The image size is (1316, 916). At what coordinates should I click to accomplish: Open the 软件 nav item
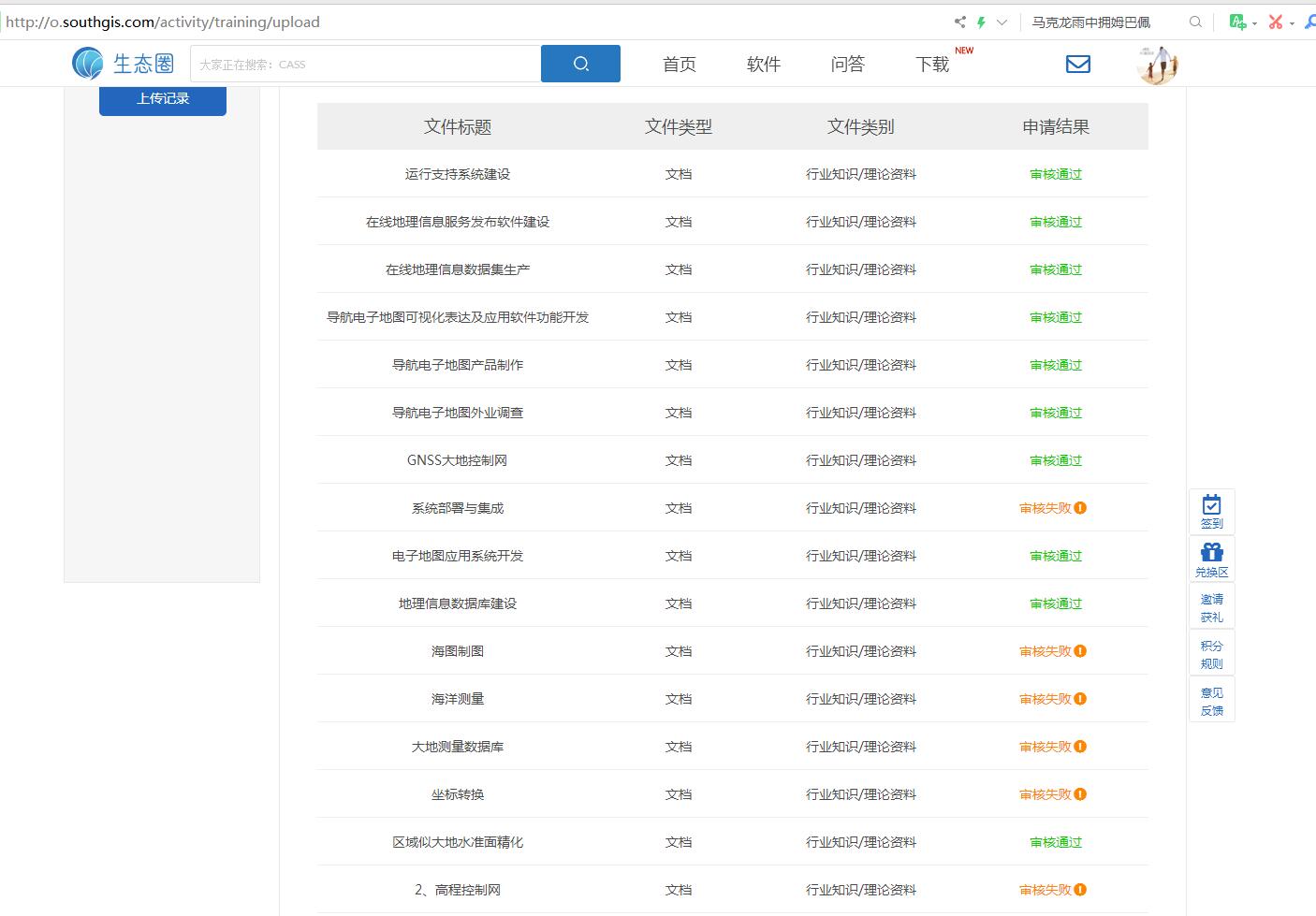pyautogui.click(x=764, y=64)
